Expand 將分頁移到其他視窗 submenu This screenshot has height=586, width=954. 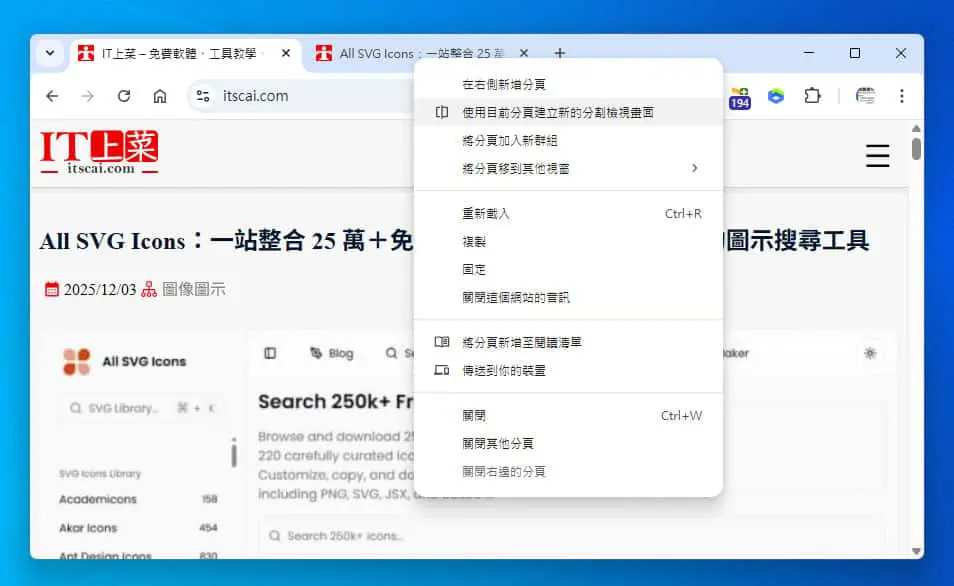568,169
